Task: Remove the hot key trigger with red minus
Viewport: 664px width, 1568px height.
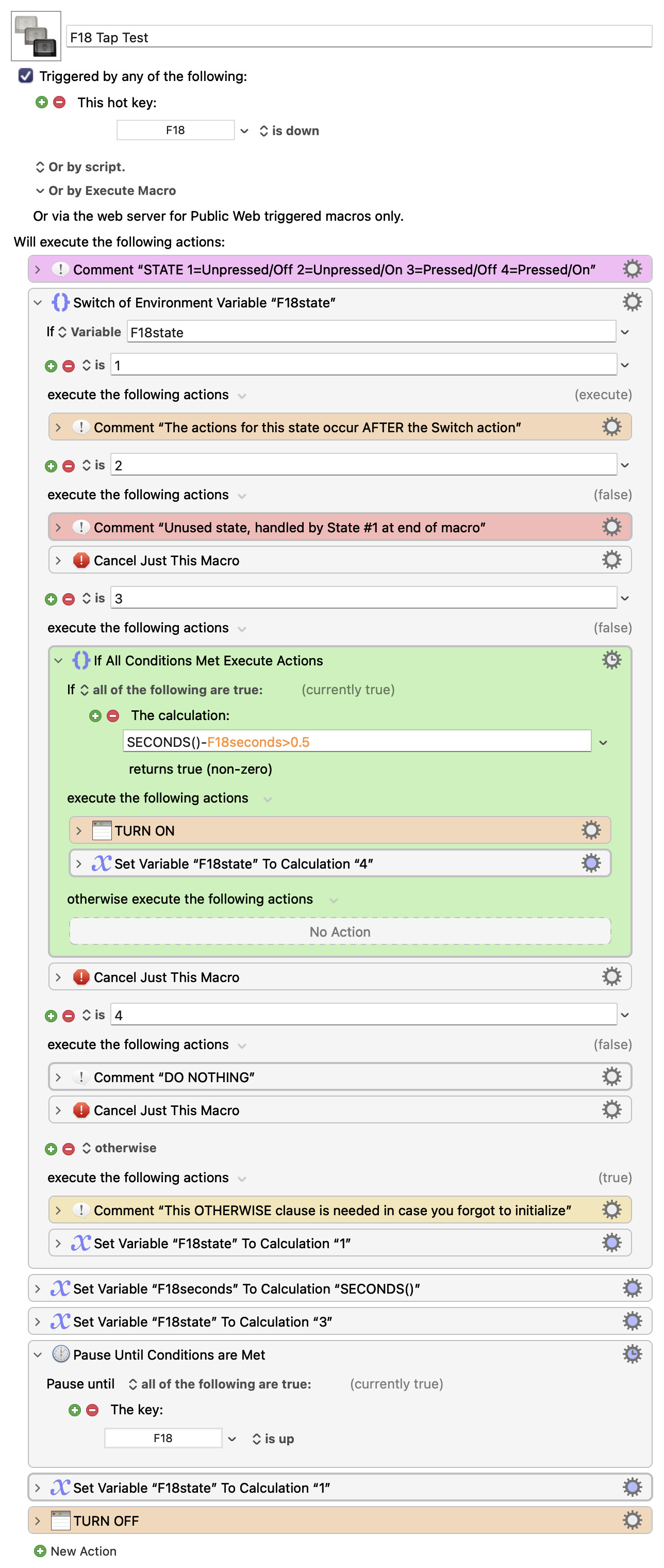Action: [x=59, y=102]
